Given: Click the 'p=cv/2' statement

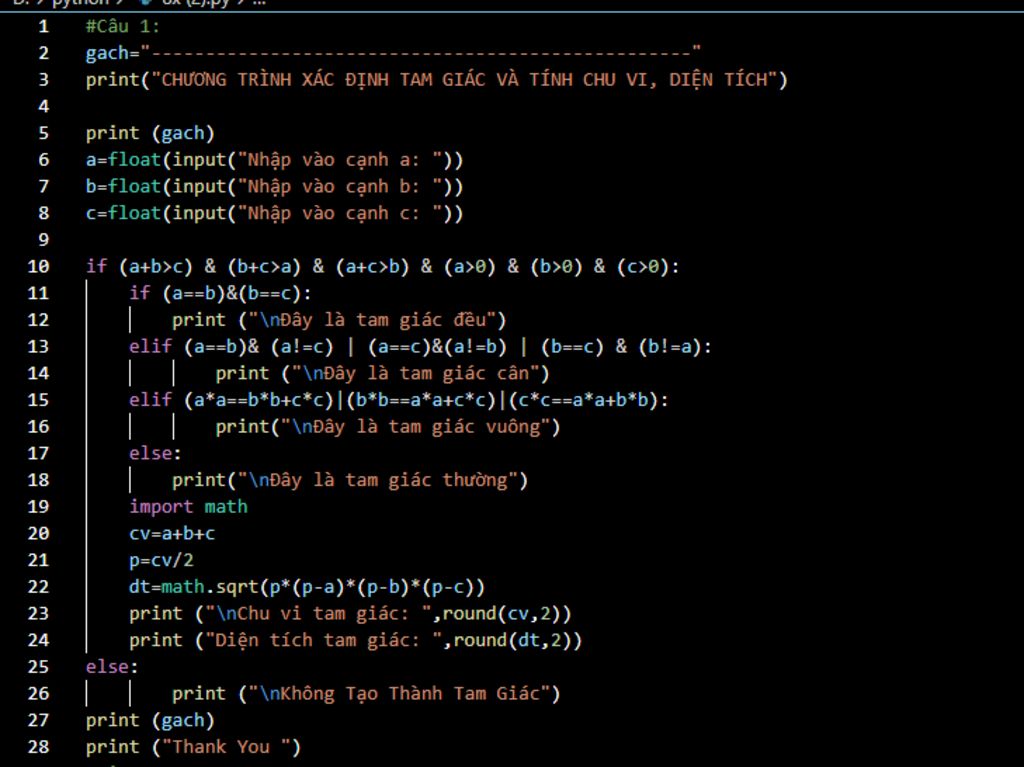Looking at the screenshot, I should (x=161, y=561).
